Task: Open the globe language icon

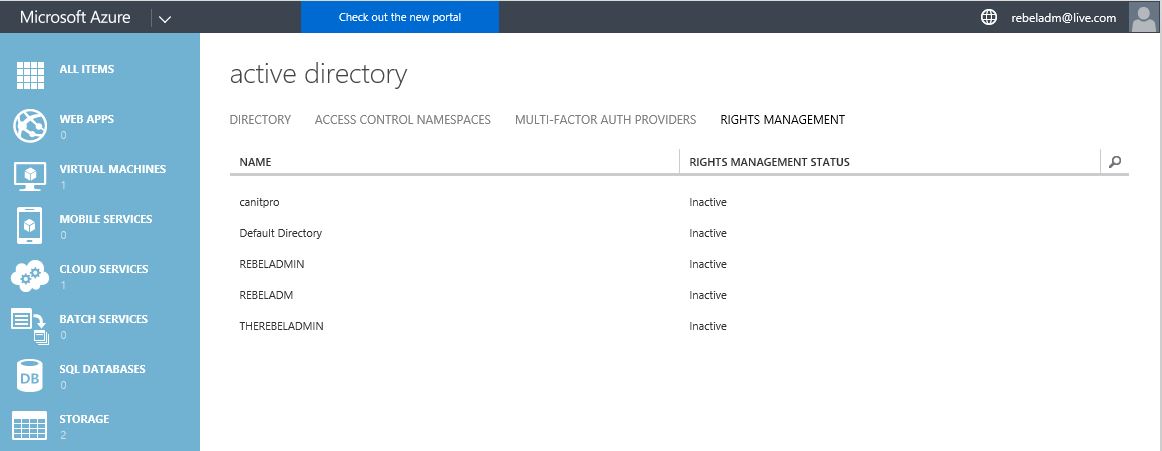Action: [x=989, y=17]
